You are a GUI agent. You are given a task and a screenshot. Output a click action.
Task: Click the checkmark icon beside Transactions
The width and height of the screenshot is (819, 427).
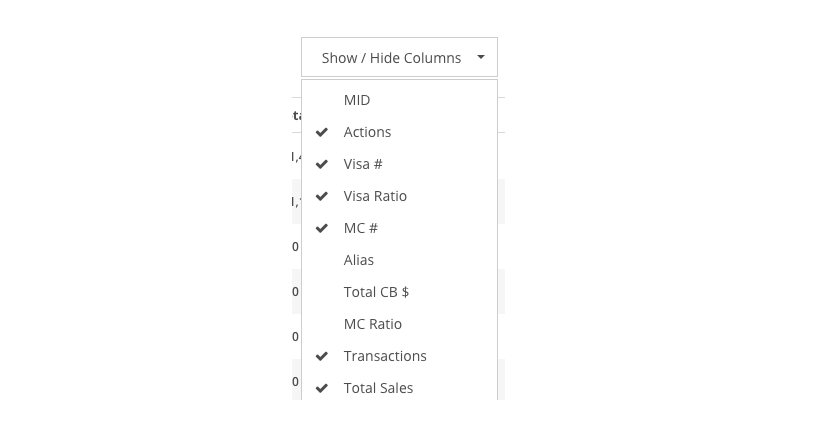322,356
